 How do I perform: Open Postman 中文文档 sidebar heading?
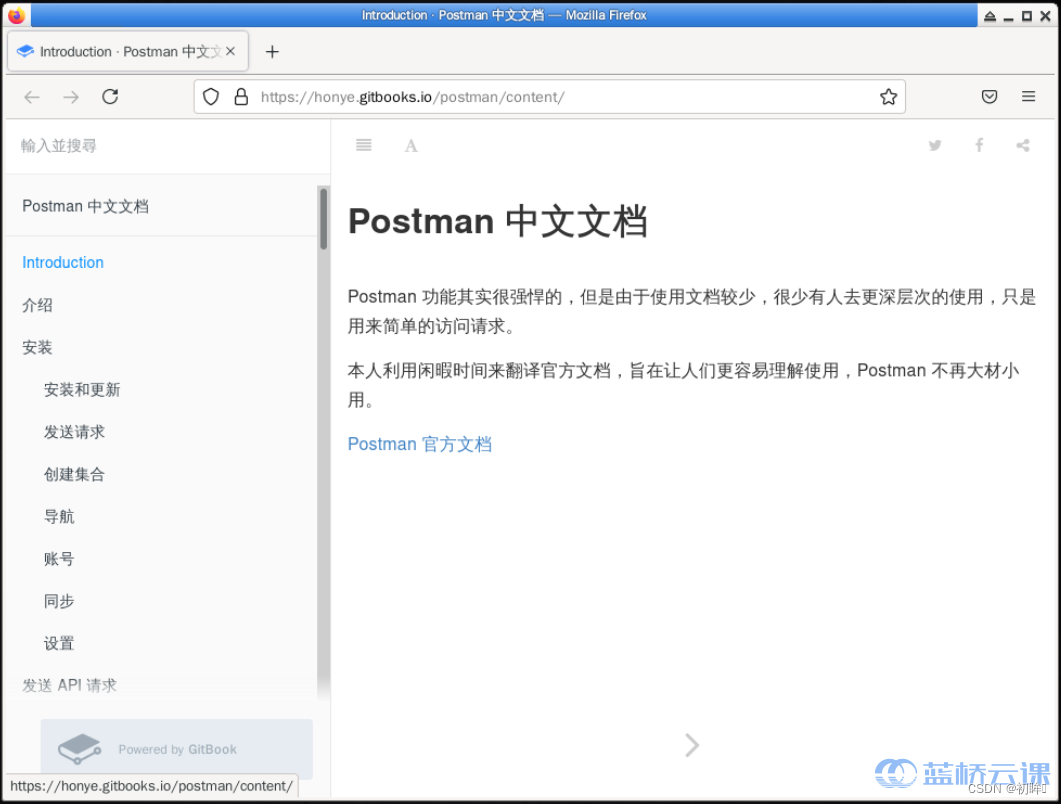tap(85, 206)
